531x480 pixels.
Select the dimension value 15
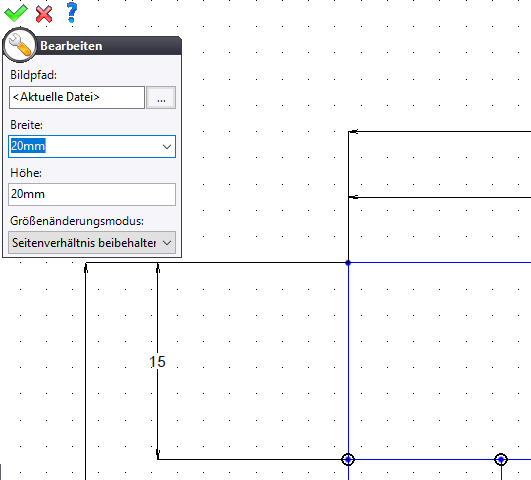pos(157,362)
